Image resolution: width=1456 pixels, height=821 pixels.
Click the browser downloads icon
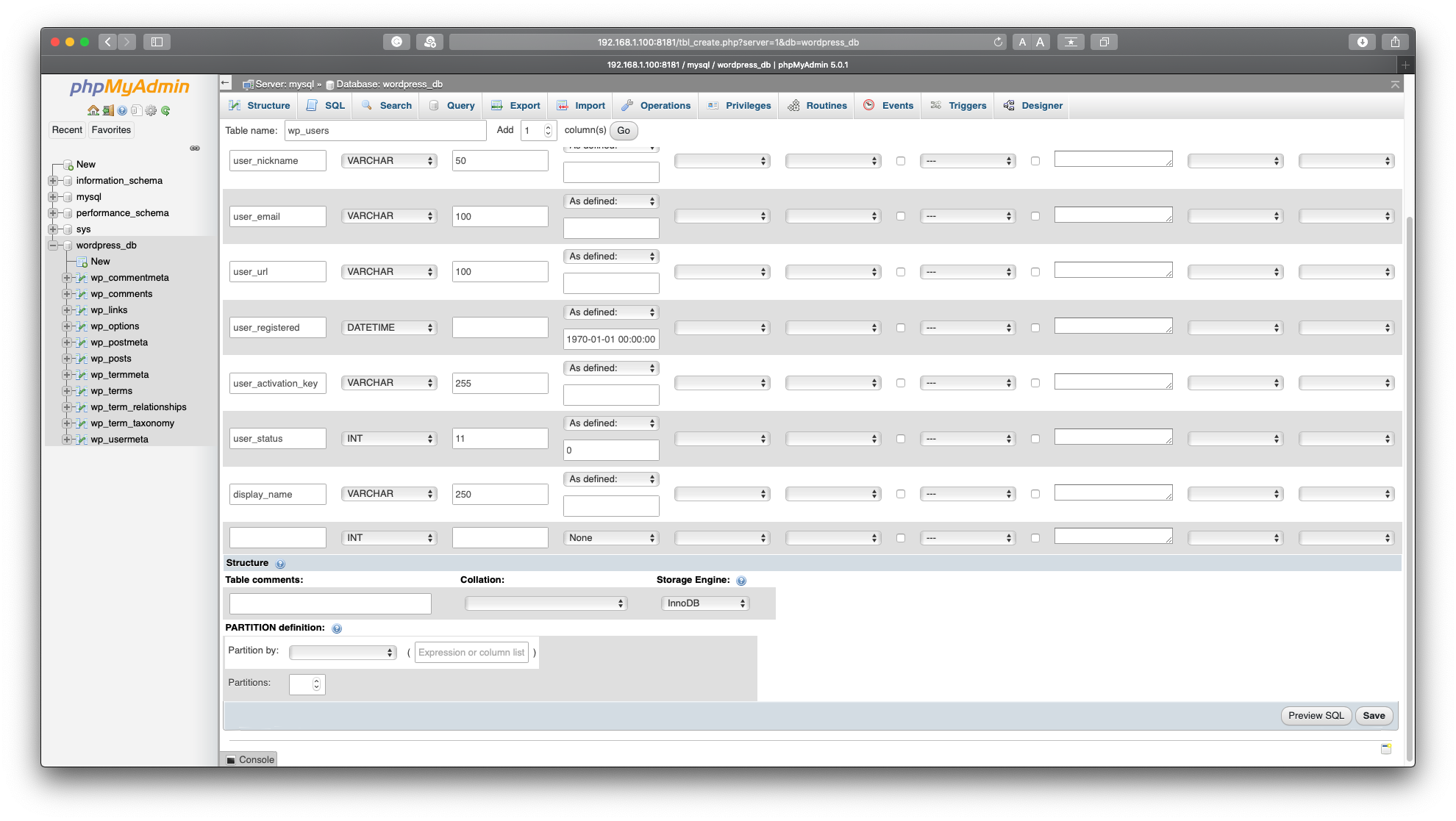(x=1362, y=42)
